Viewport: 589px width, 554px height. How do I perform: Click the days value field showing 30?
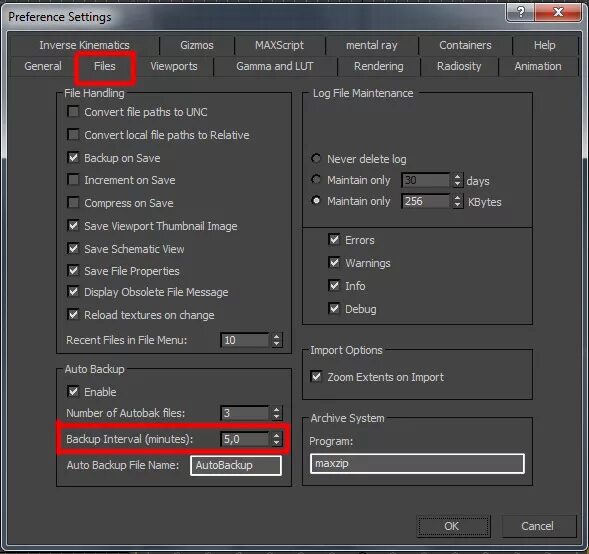point(426,180)
